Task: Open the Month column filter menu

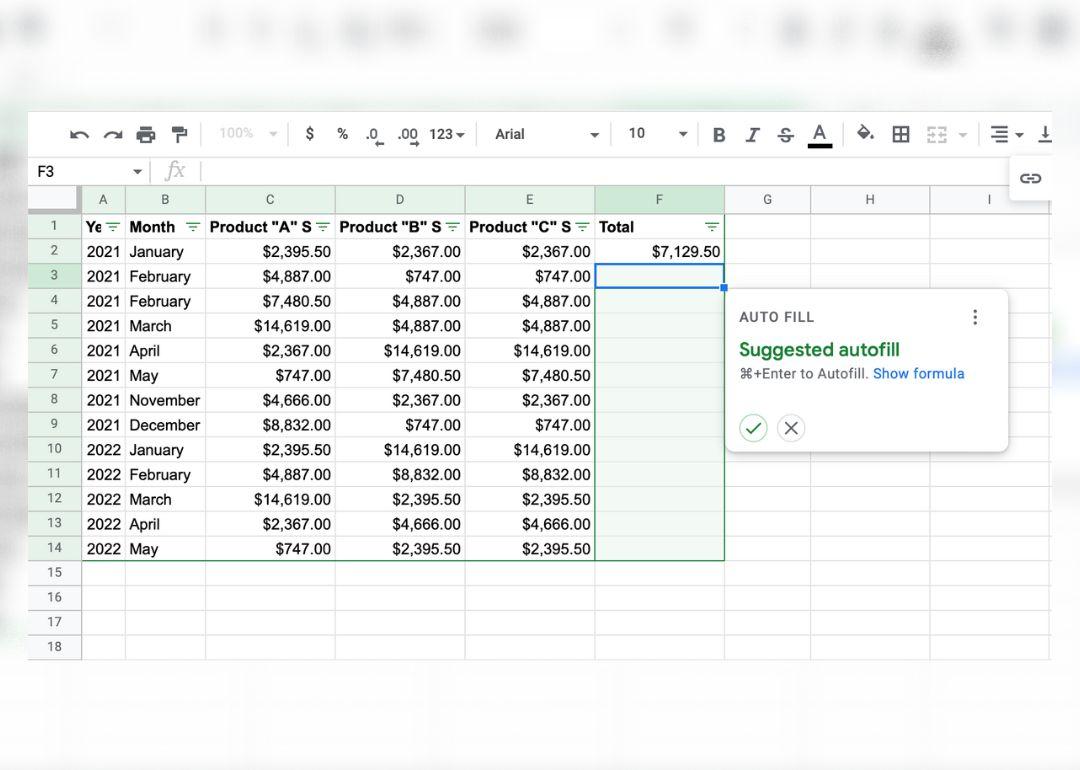Action: click(x=193, y=227)
